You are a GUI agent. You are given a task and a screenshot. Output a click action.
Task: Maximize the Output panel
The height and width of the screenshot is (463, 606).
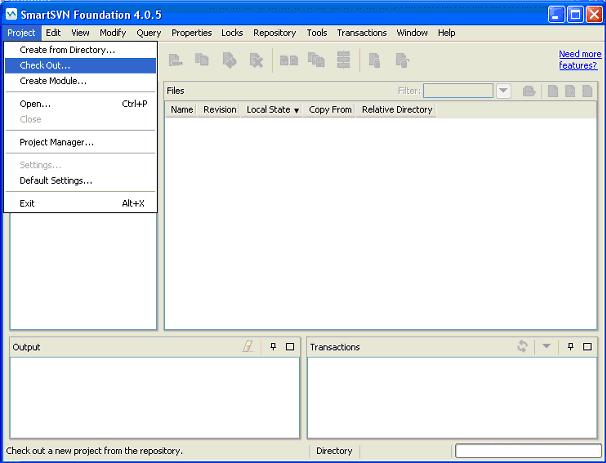click(290, 347)
